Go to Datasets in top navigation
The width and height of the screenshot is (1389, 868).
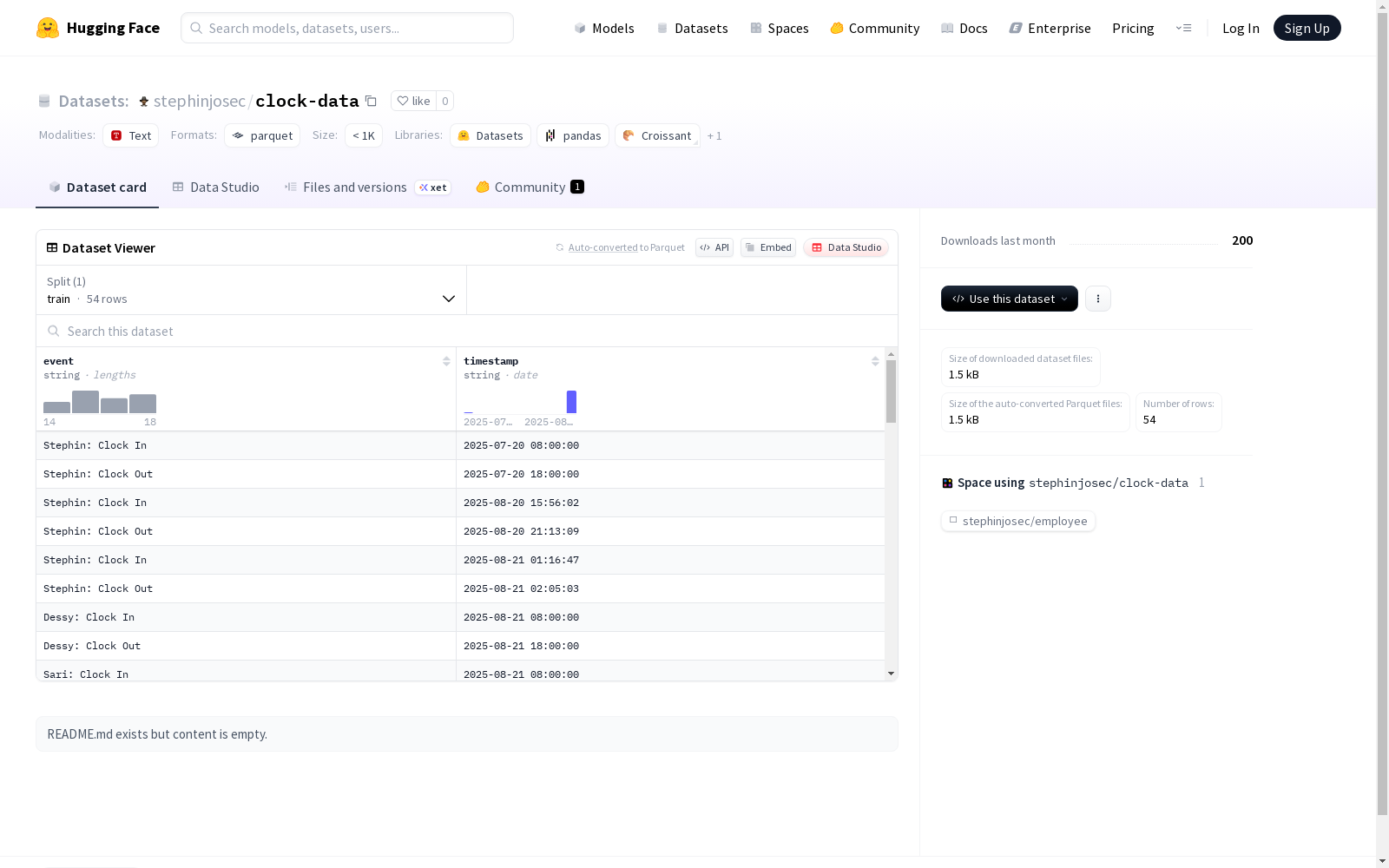tap(692, 28)
